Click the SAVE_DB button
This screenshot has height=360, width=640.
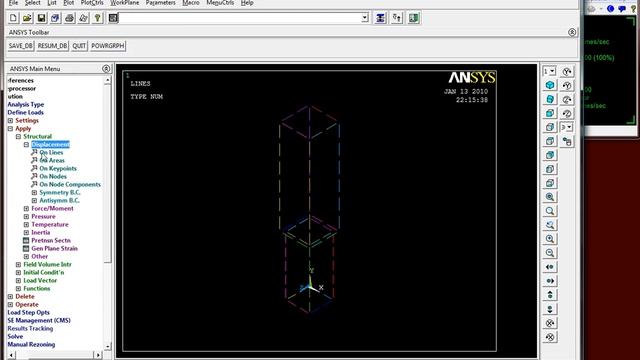[20, 46]
